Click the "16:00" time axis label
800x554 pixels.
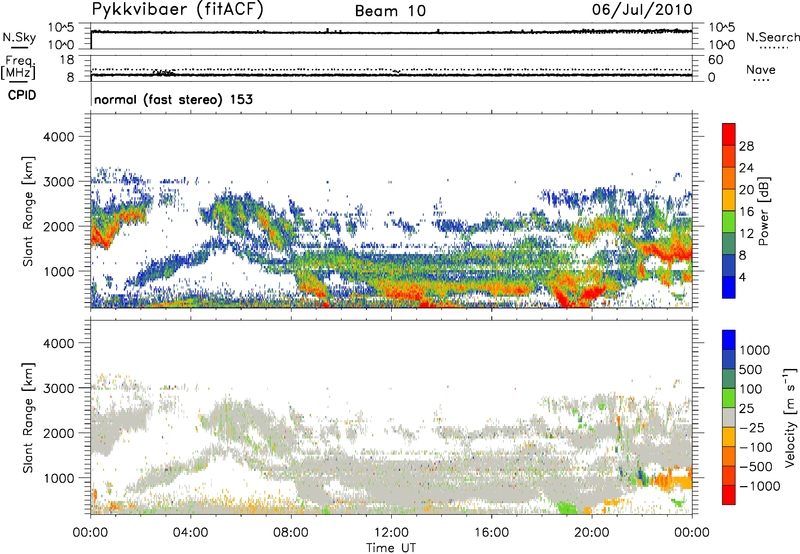[x=491, y=533]
